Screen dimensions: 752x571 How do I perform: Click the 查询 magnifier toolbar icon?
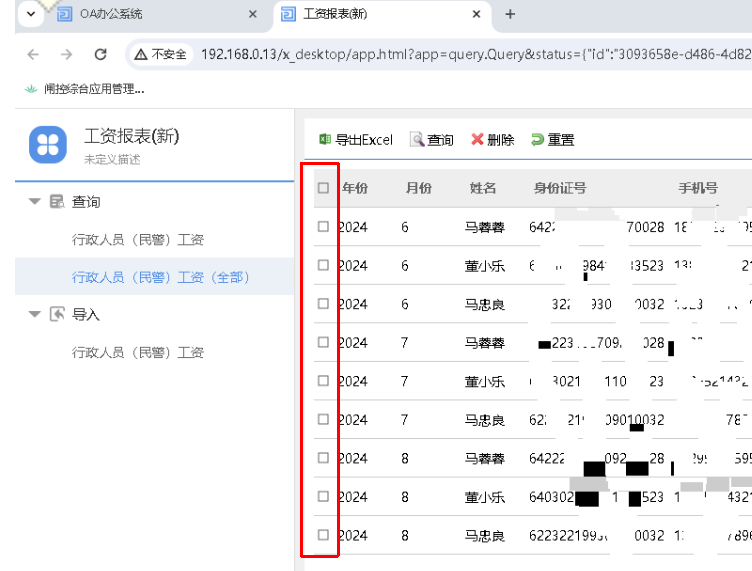coord(417,140)
